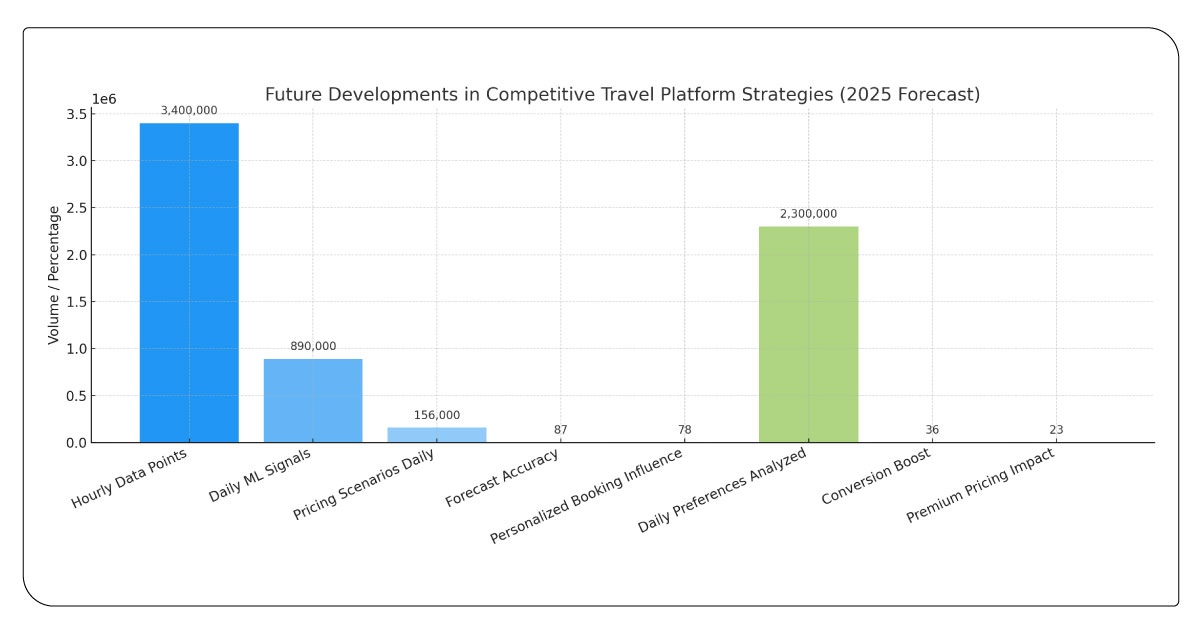This screenshot has height=634, width=1202.
Task: Click the 3,400,000 value label
Action: 188,112
